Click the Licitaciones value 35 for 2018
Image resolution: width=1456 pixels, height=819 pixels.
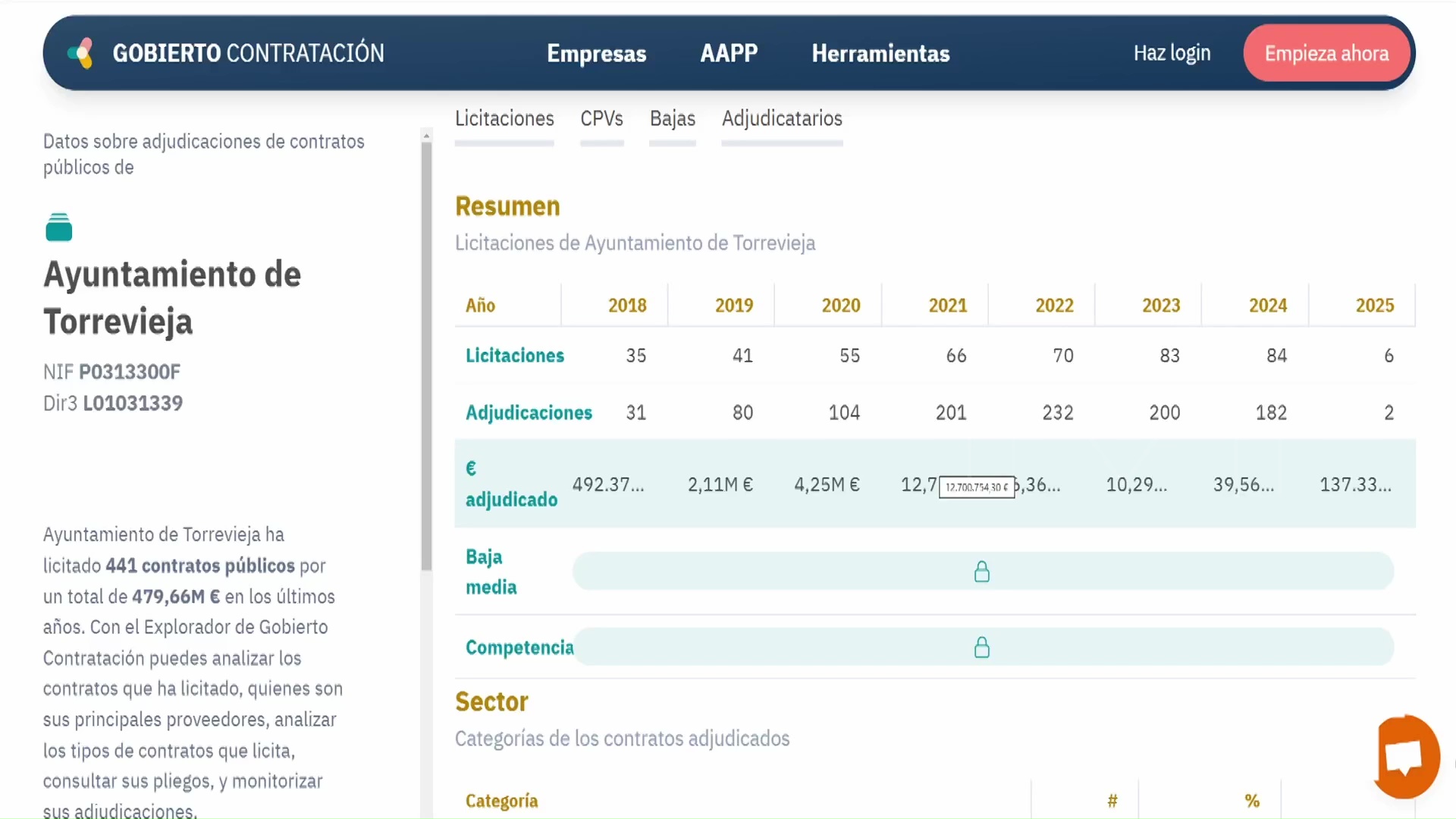tap(636, 356)
